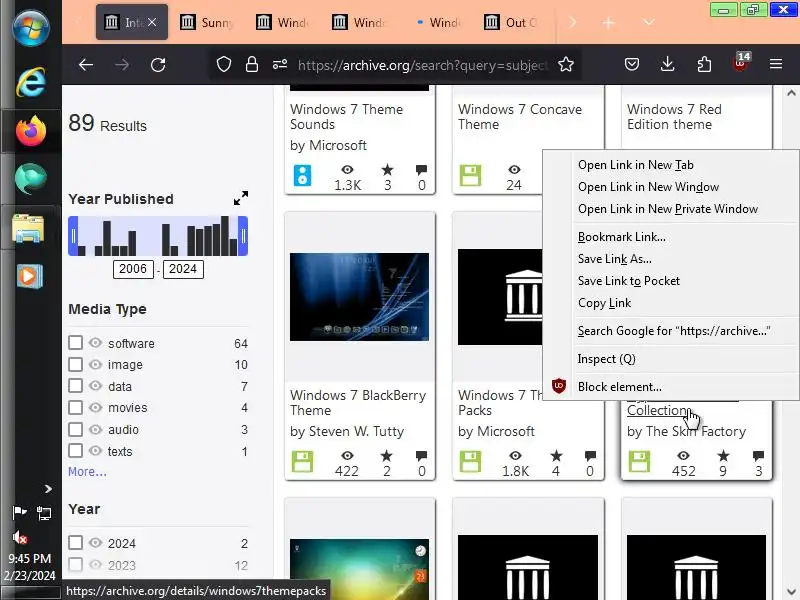Select Copy Link from context menu

604,303
